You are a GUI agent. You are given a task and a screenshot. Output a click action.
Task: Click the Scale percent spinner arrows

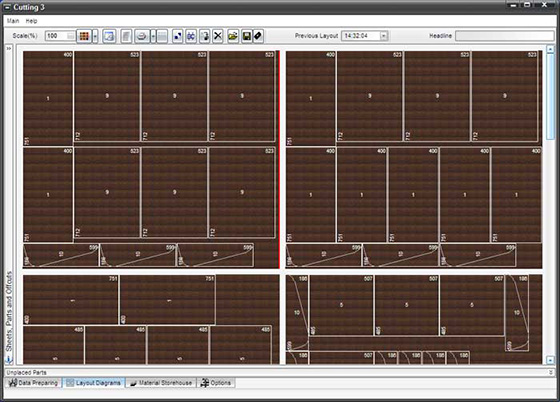point(71,36)
